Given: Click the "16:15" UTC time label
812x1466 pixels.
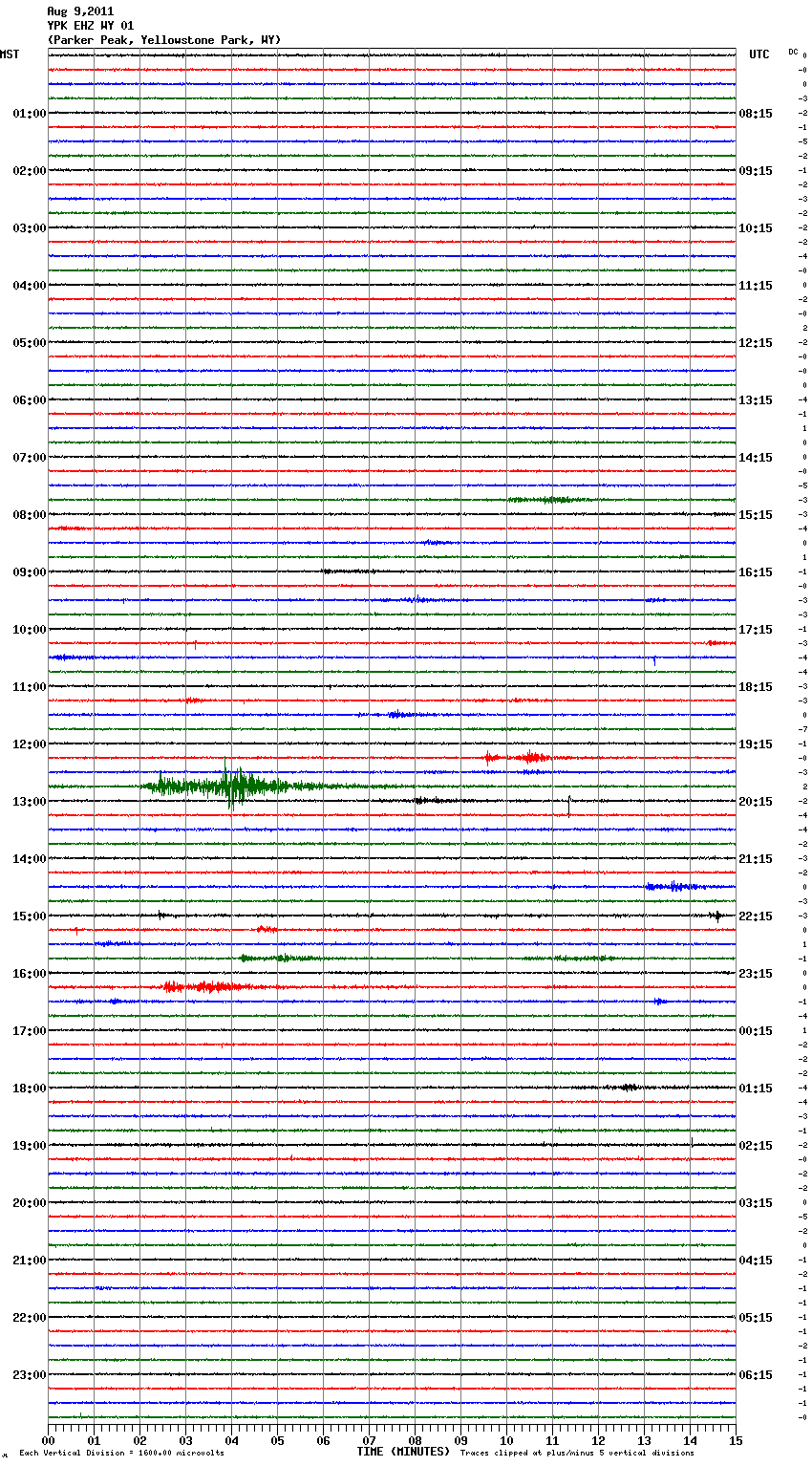Looking at the screenshot, I should click(756, 572).
